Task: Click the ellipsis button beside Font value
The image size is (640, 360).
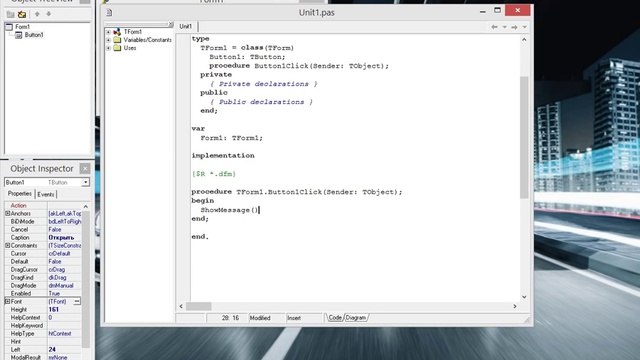Action: (x=77, y=302)
